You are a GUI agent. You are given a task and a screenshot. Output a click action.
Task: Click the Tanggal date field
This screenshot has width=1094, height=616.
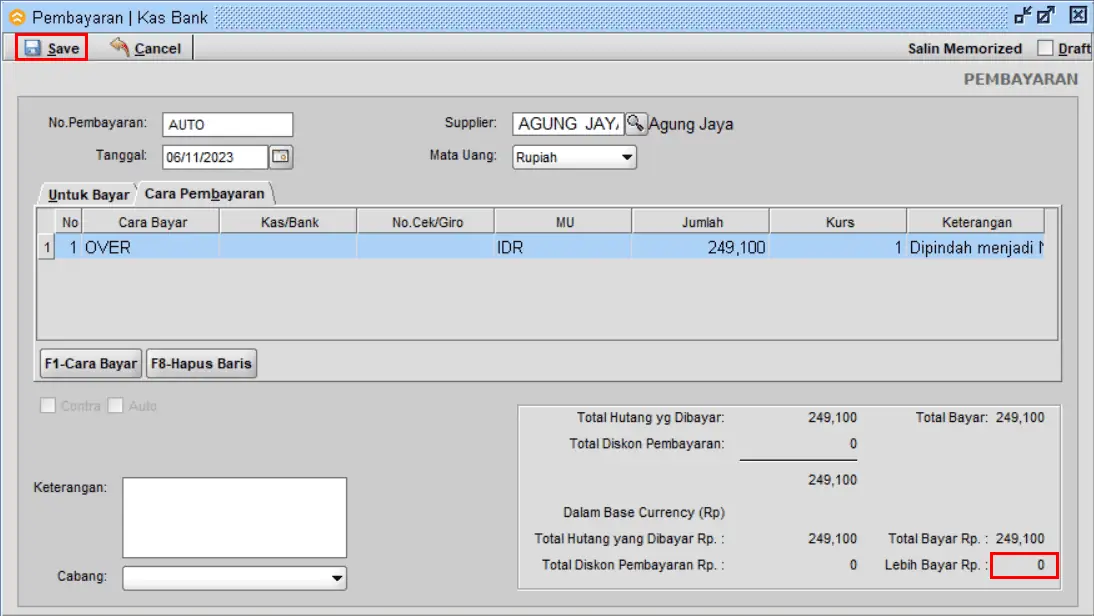click(215, 157)
